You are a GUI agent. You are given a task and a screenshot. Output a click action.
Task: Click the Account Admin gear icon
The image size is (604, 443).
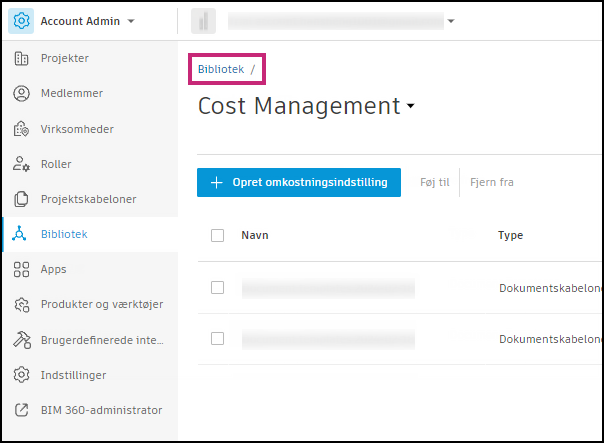(x=21, y=21)
